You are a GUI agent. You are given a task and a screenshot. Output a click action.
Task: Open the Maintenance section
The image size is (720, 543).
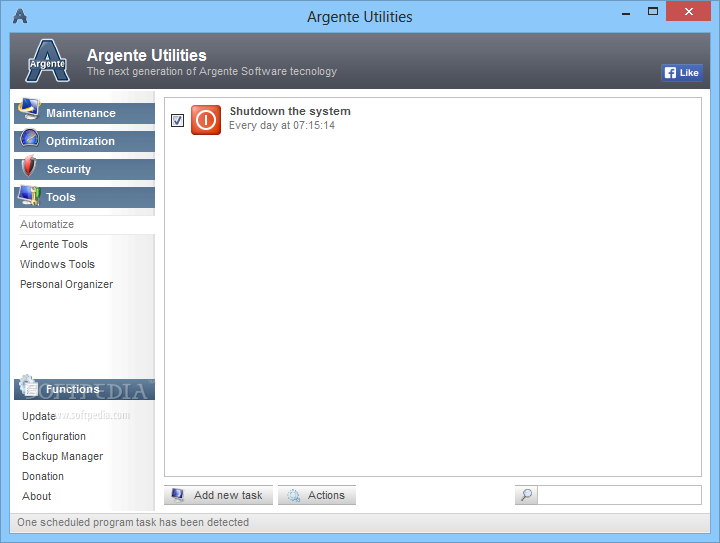click(x=84, y=113)
